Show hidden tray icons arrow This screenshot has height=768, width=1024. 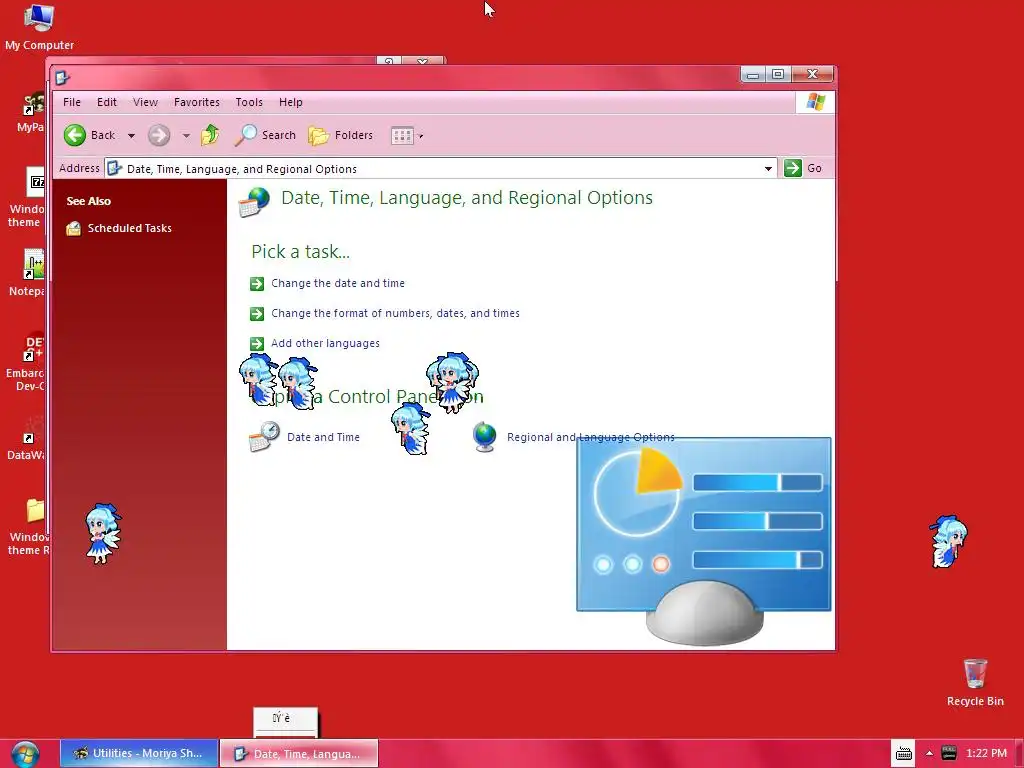click(929, 754)
